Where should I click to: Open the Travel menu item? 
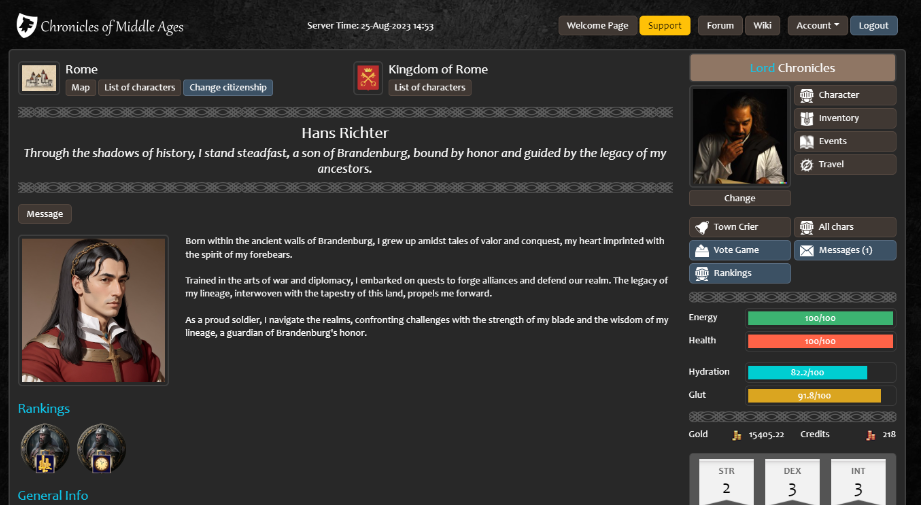tap(844, 164)
